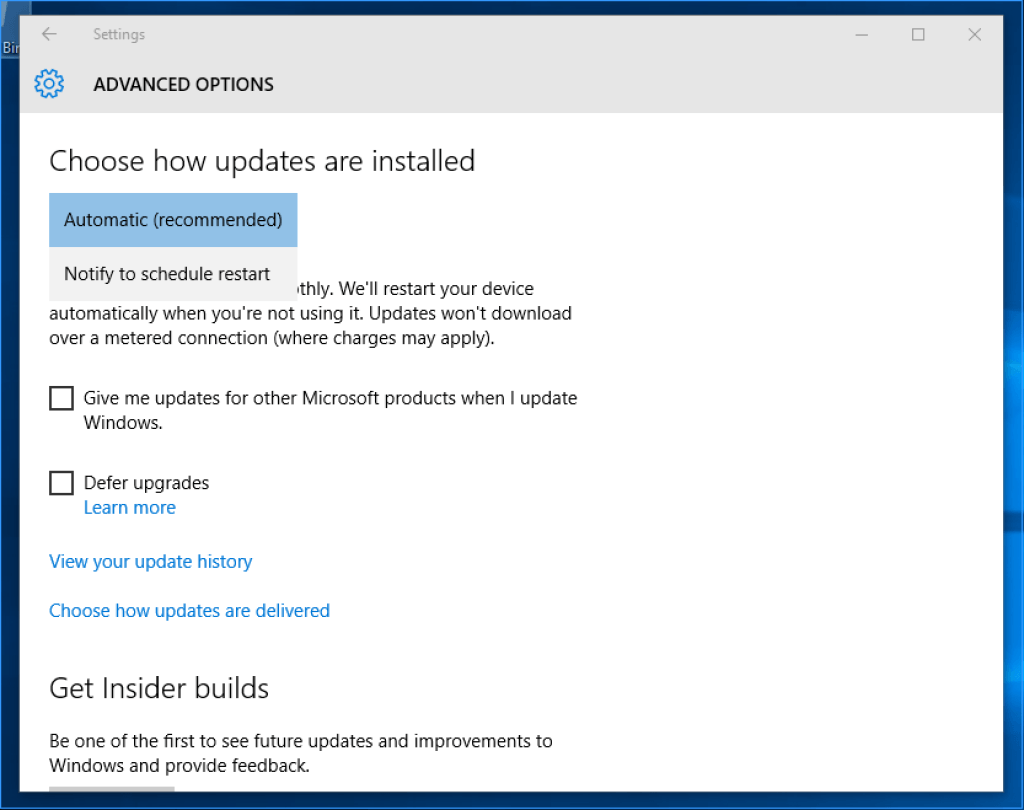This screenshot has height=810, width=1024.
Task: Close the Settings window
Action: tap(974, 34)
